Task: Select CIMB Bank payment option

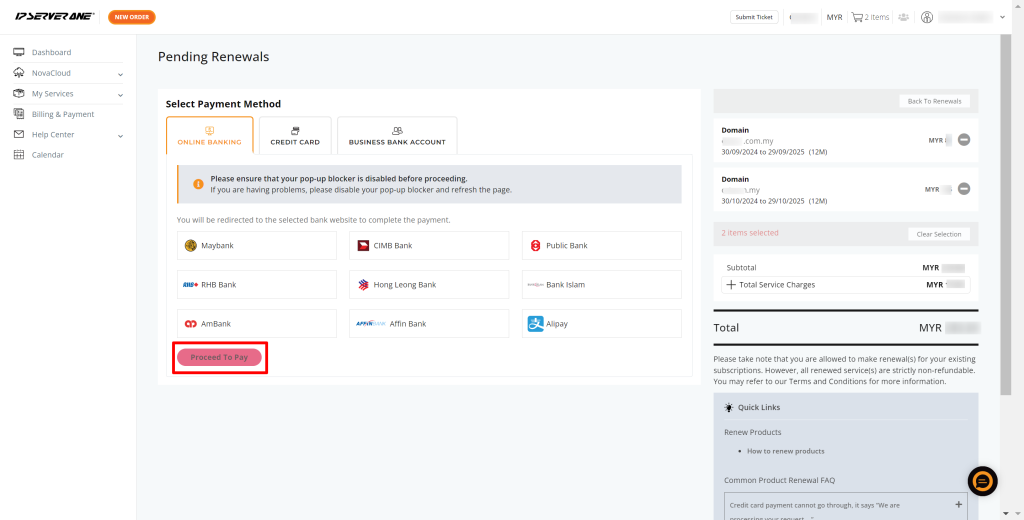Action: (429, 246)
